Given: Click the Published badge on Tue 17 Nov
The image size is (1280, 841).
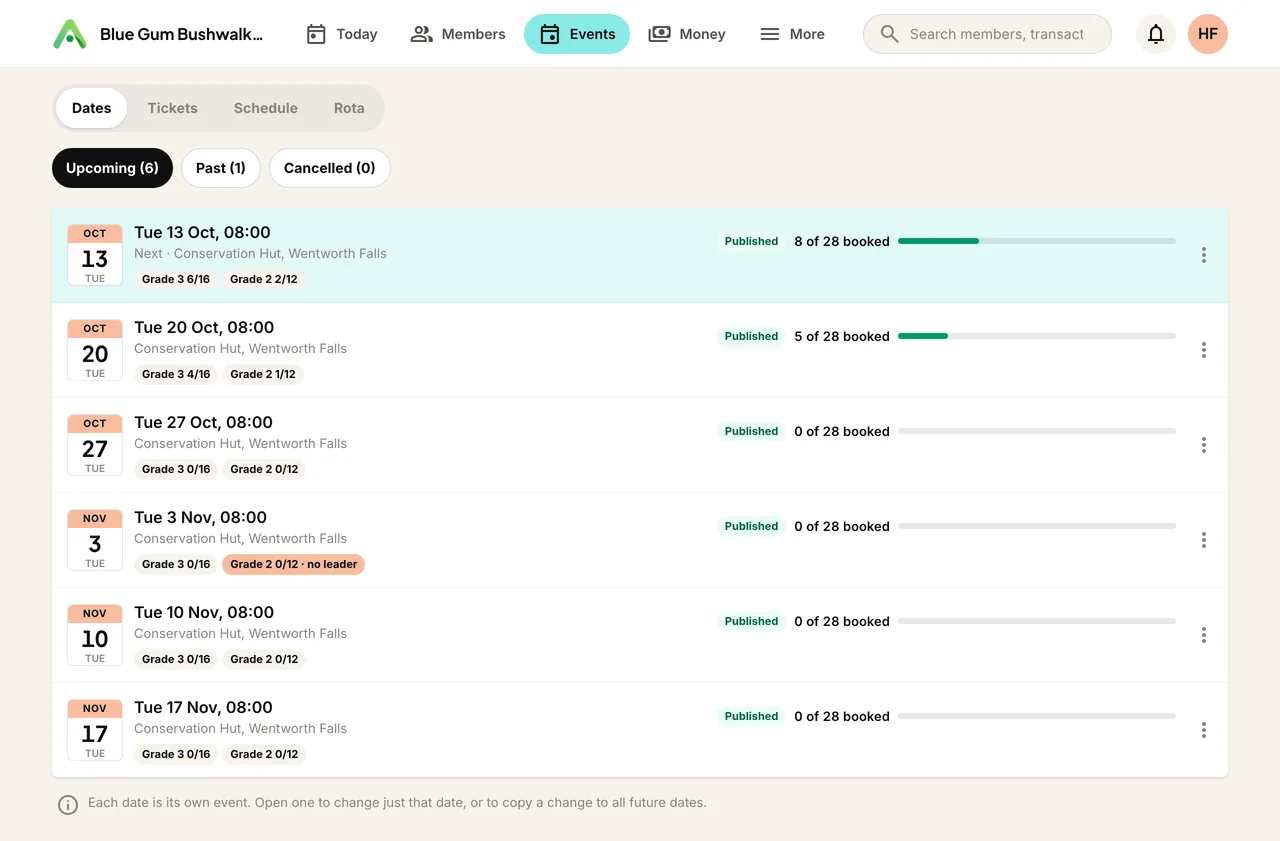Looking at the screenshot, I should point(751,716).
